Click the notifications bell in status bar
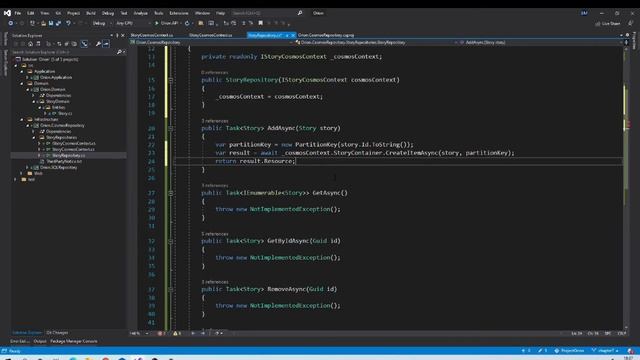640x360 pixels. pyautogui.click(x=631, y=351)
